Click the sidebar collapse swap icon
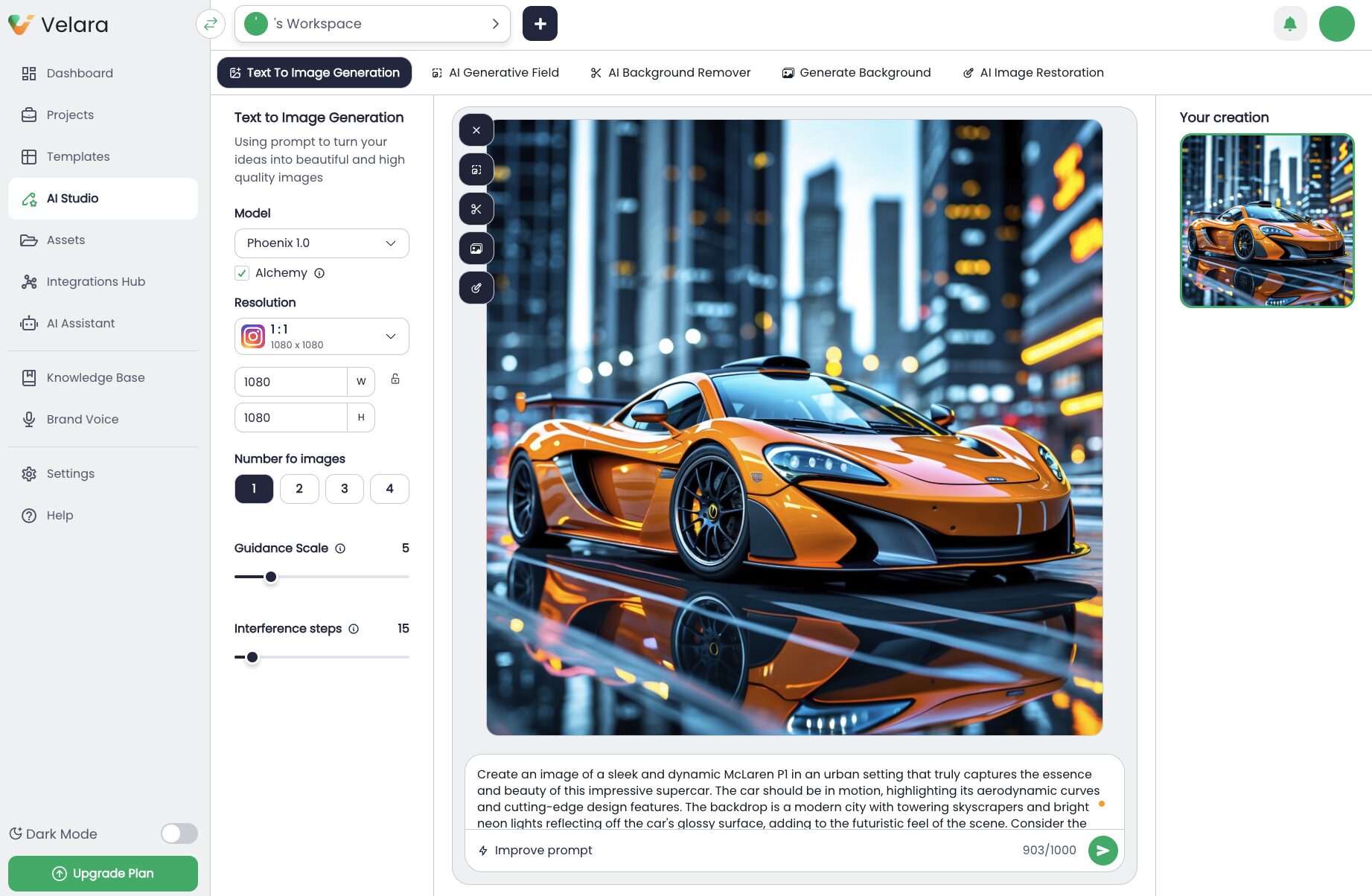The height and width of the screenshot is (896, 1372). click(211, 24)
